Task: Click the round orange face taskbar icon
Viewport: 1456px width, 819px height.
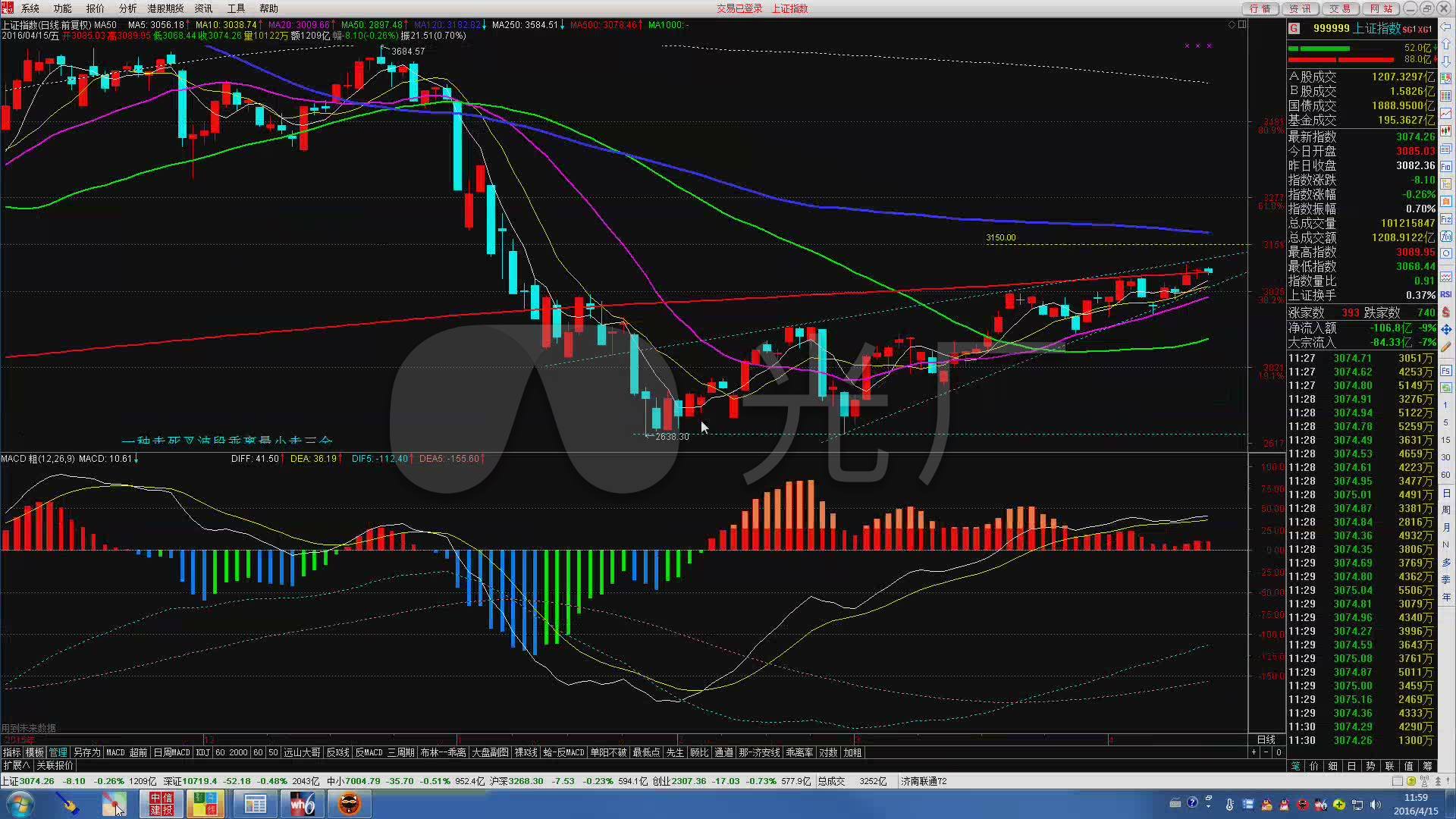Action: (x=349, y=804)
